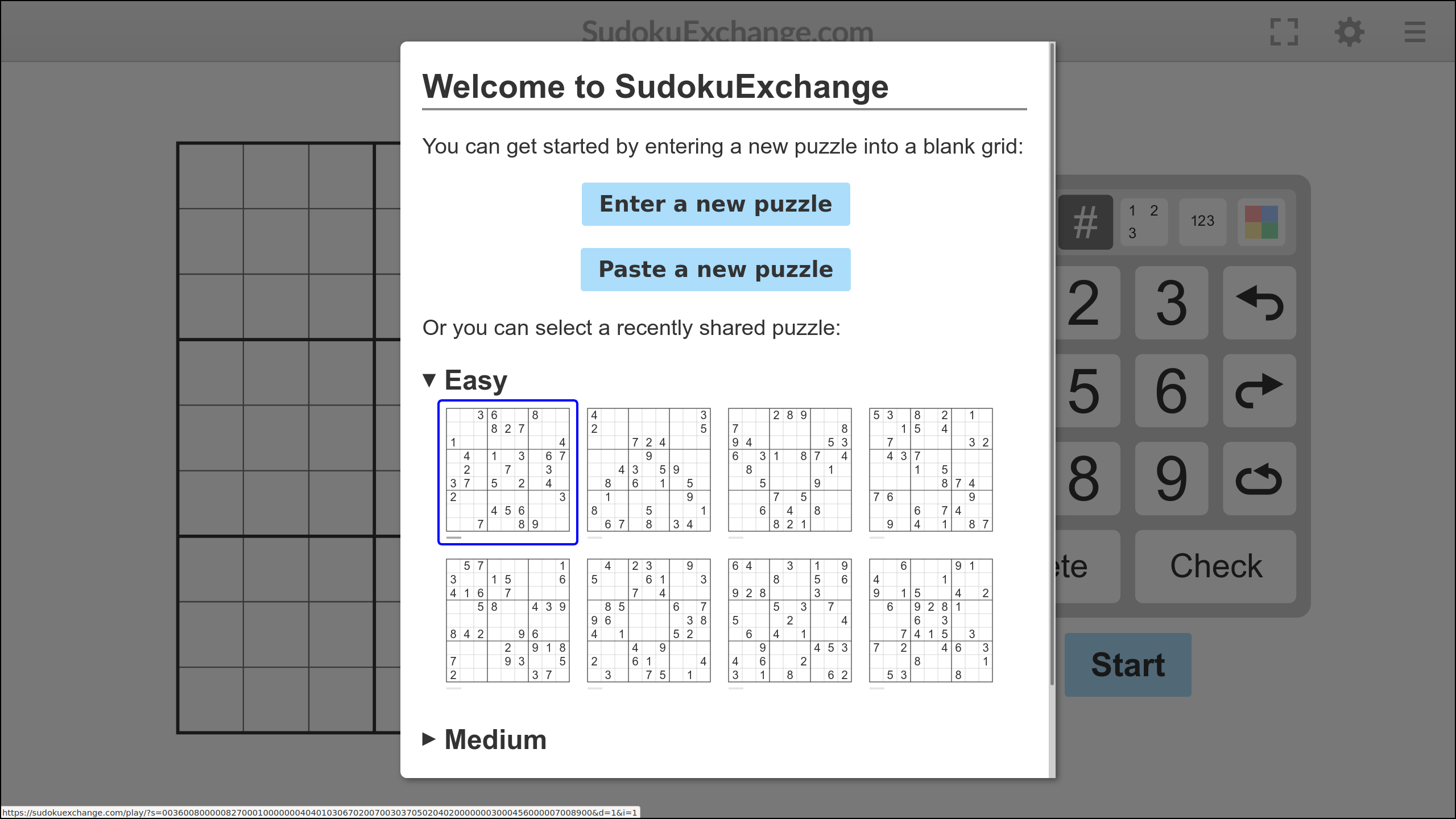The image size is (1456, 819).
Task: Click the Paste a new puzzle button
Action: [715, 269]
